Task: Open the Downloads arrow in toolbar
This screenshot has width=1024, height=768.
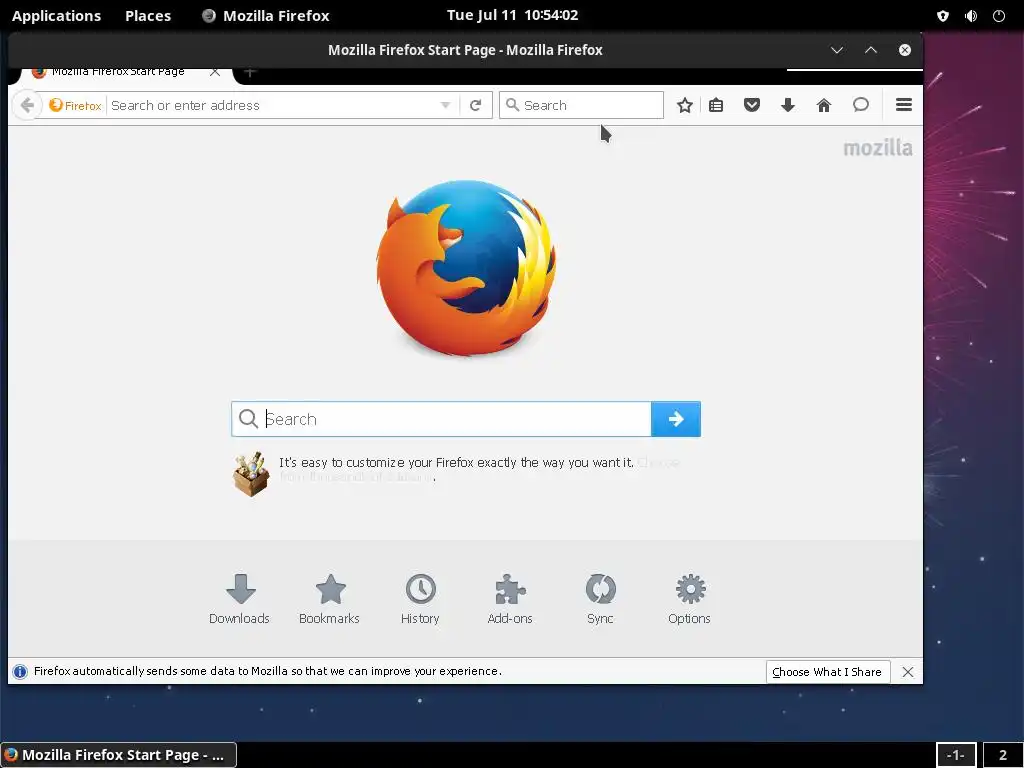Action: [788, 105]
